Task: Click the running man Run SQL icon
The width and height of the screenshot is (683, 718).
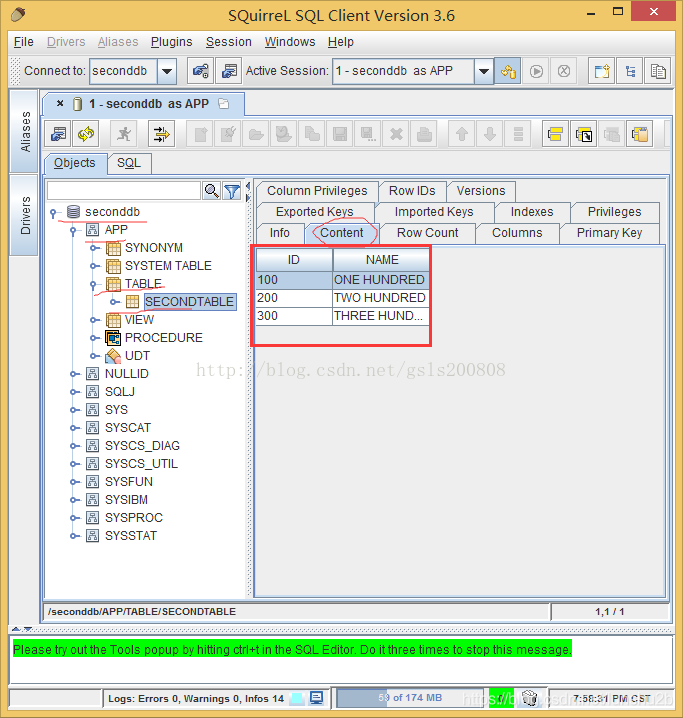Action: 124,134
